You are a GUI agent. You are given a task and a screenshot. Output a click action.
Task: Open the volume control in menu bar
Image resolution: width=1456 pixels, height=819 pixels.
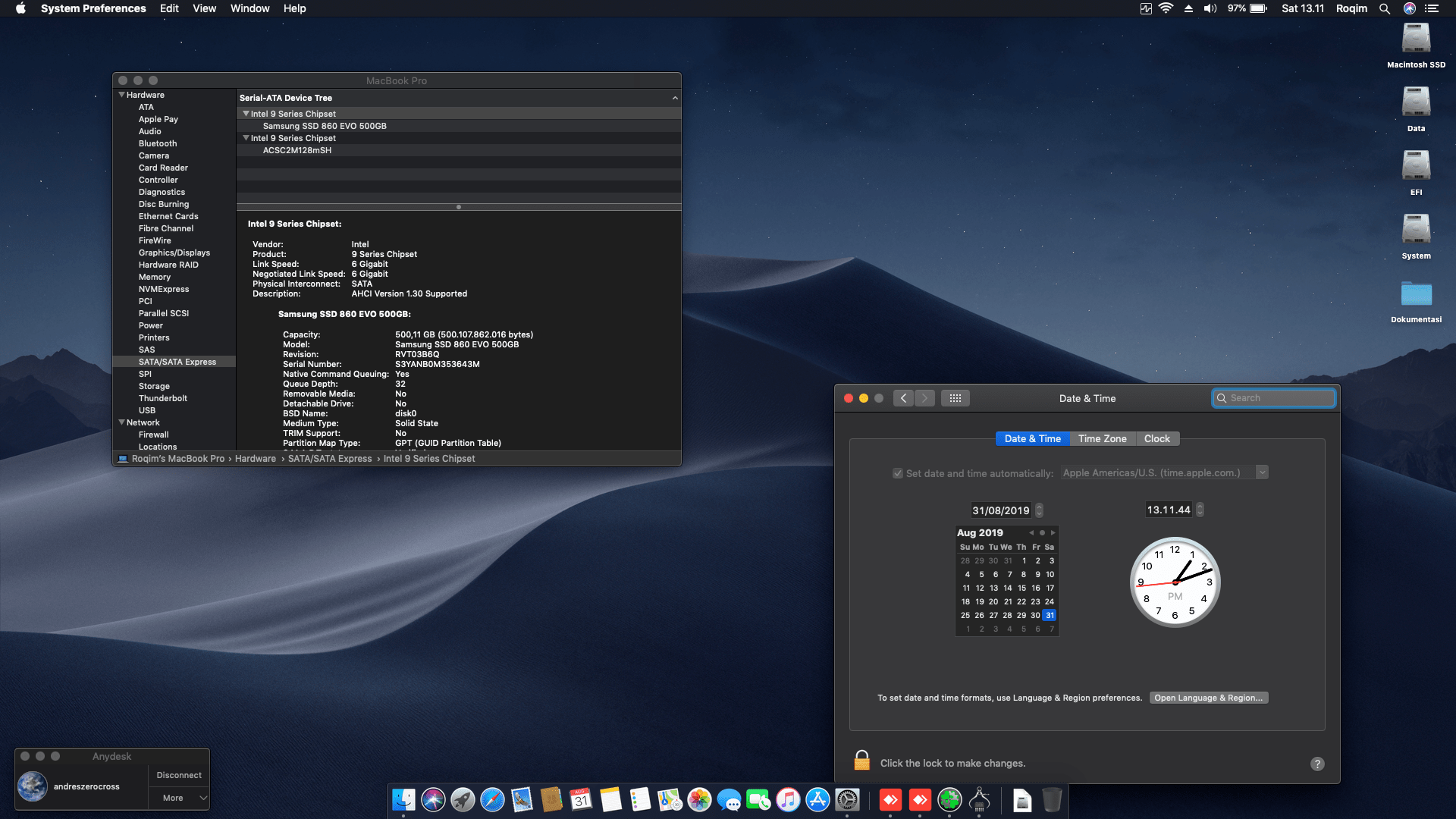1210,8
